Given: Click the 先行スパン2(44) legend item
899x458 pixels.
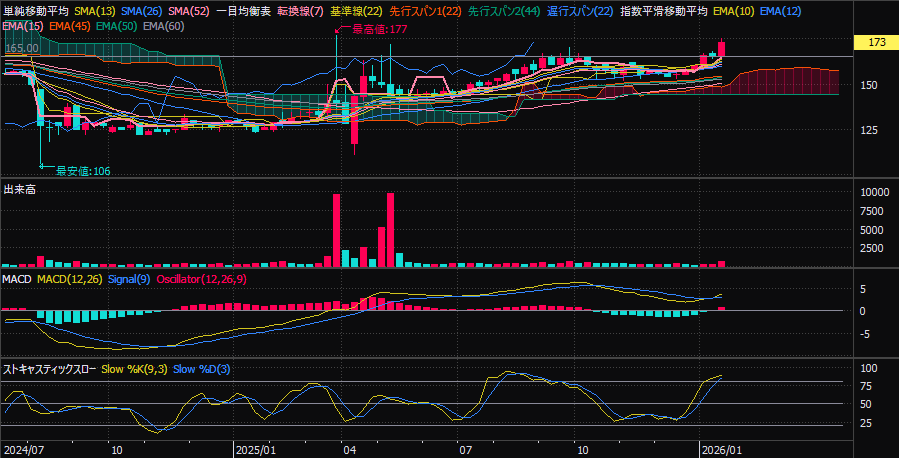Looking at the screenshot, I should (504, 11).
